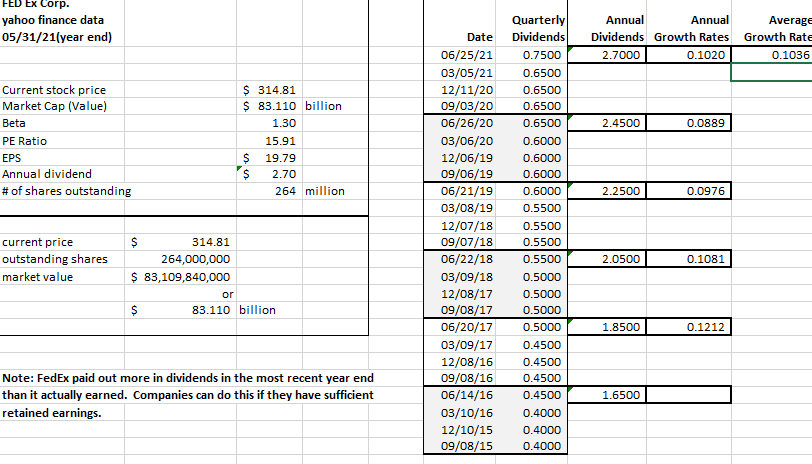Select the Beta value 1.30

coord(270,123)
